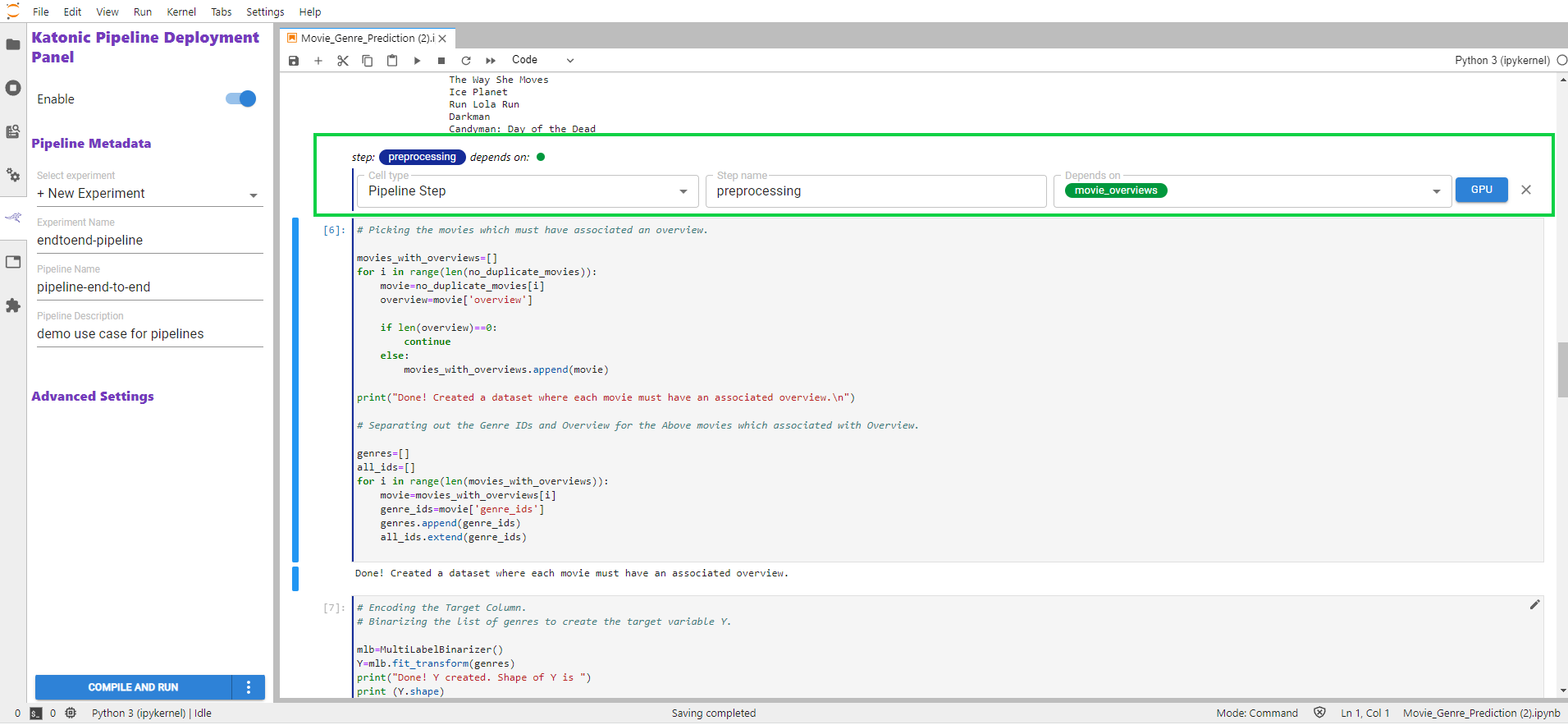Cut the selected cell with scissors icon
This screenshot has height=725, width=1568.
pos(343,61)
